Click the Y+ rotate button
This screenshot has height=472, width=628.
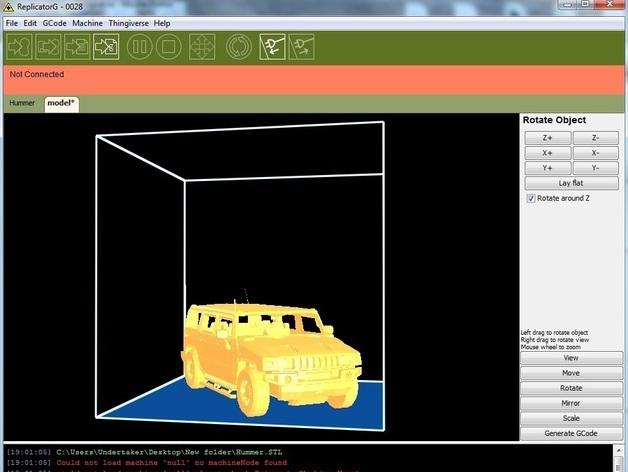[547, 168]
